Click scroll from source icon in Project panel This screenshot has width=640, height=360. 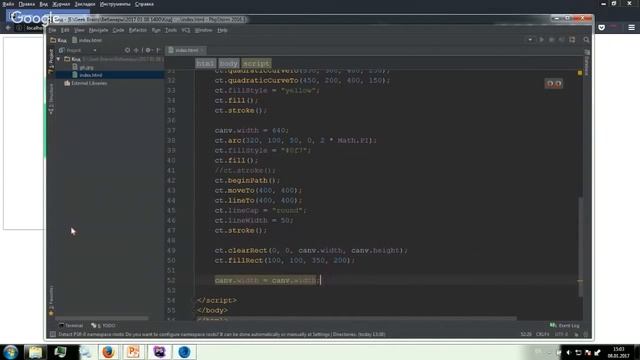pyautogui.click(x=127, y=50)
